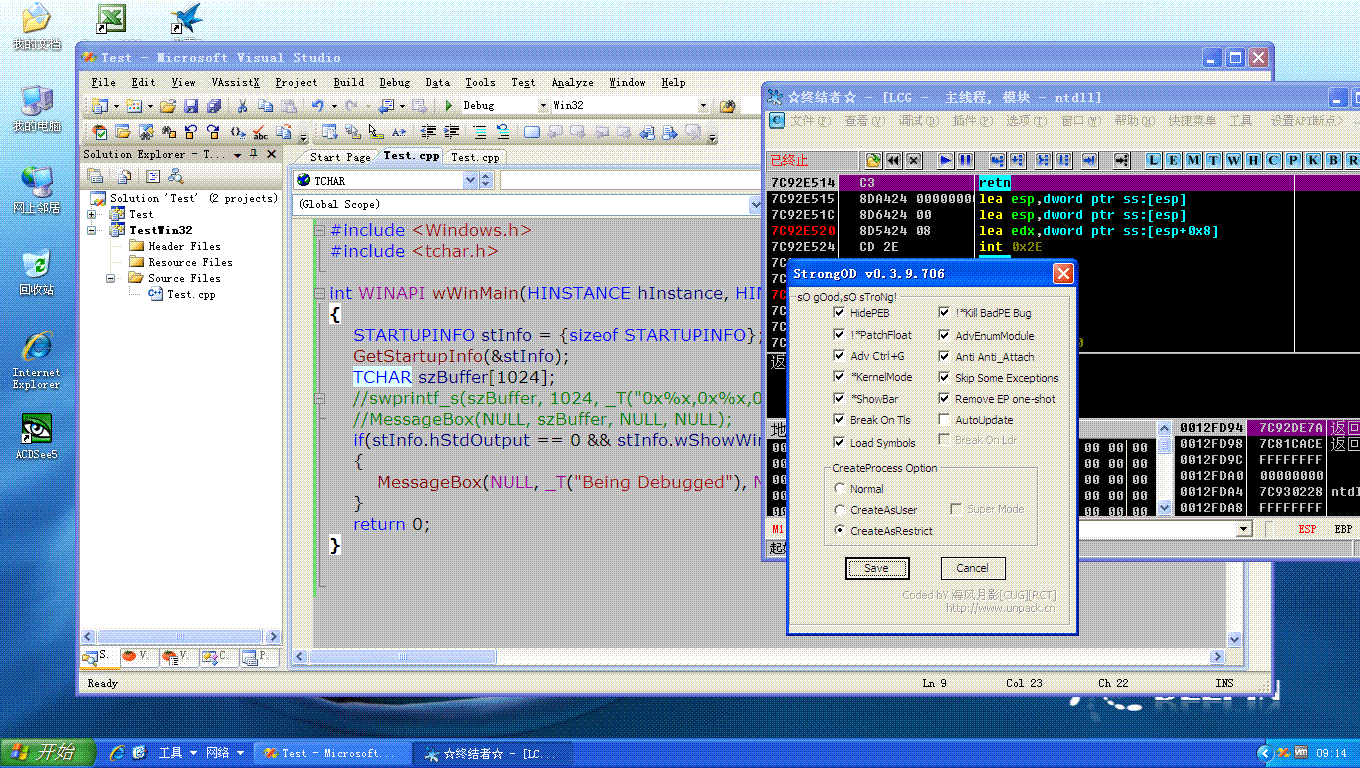Open Solution Explorer window position dropdown arrow
Image resolution: width=1360 pixels, height=768 pixels.
pos(237,155)
